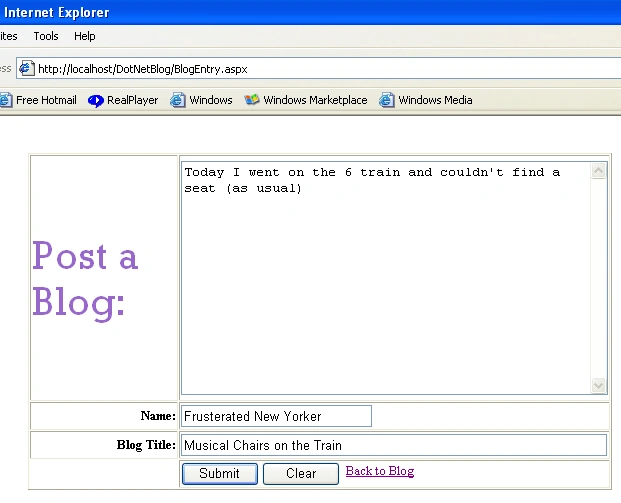Open the Help menu
The width and height of the screenshot is (621, 503).
84,36
